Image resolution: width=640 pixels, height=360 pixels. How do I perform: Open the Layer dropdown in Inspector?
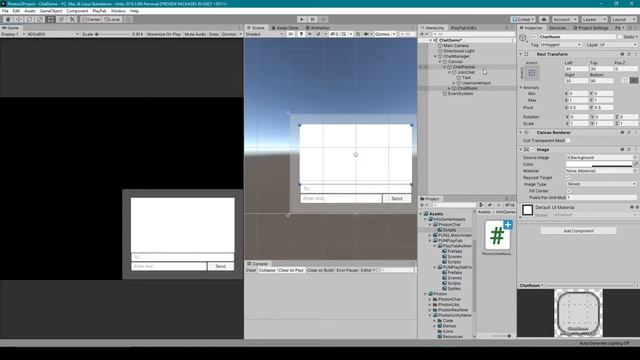pos(618,44)
